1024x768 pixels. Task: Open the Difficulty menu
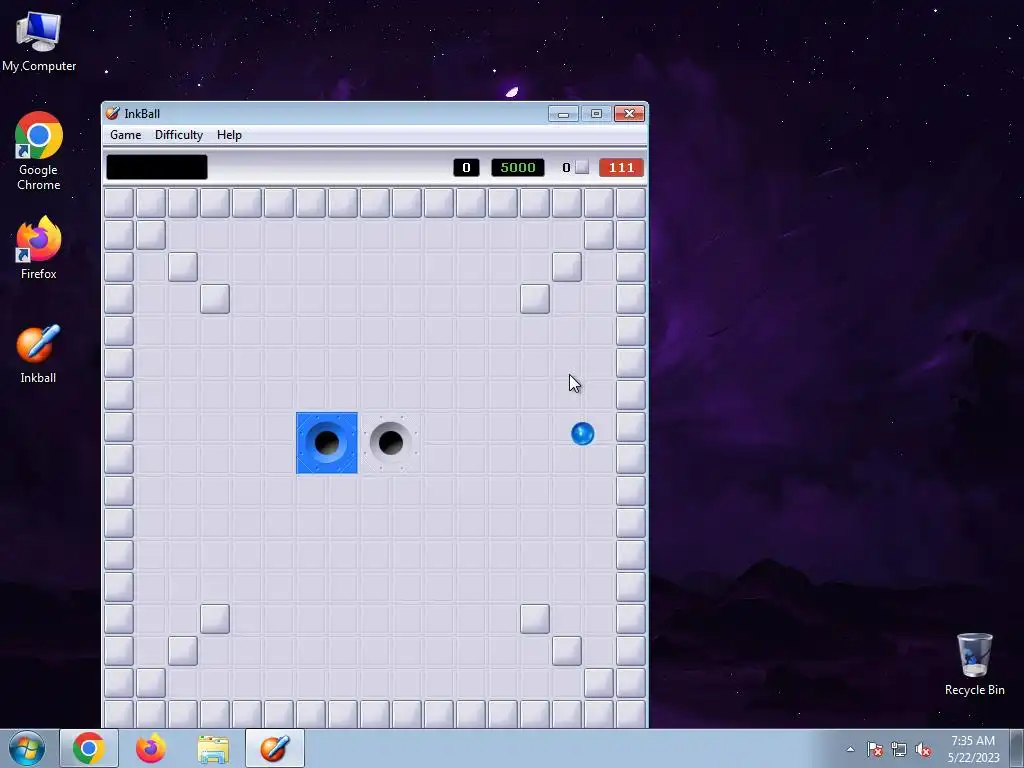click(x=178, y=135)
